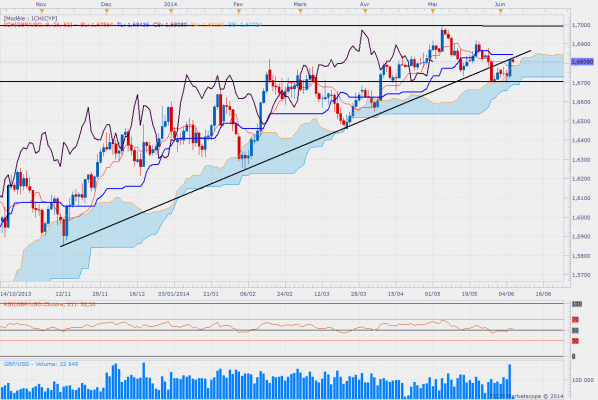This screenshot has height=400, width=598.
Task: Click the 06/02 date axis label
Action: tap(248, 294)
